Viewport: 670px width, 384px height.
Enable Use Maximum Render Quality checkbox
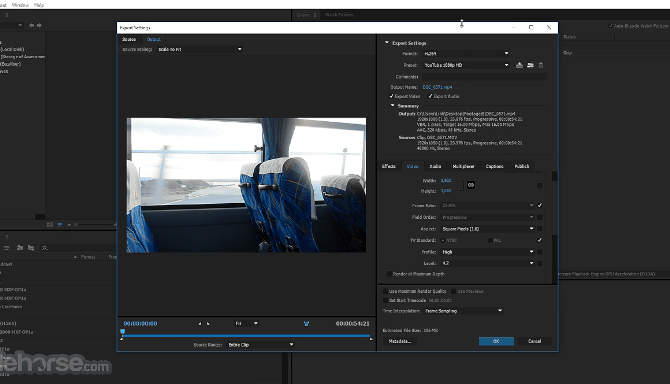click(x=385, y=291)
